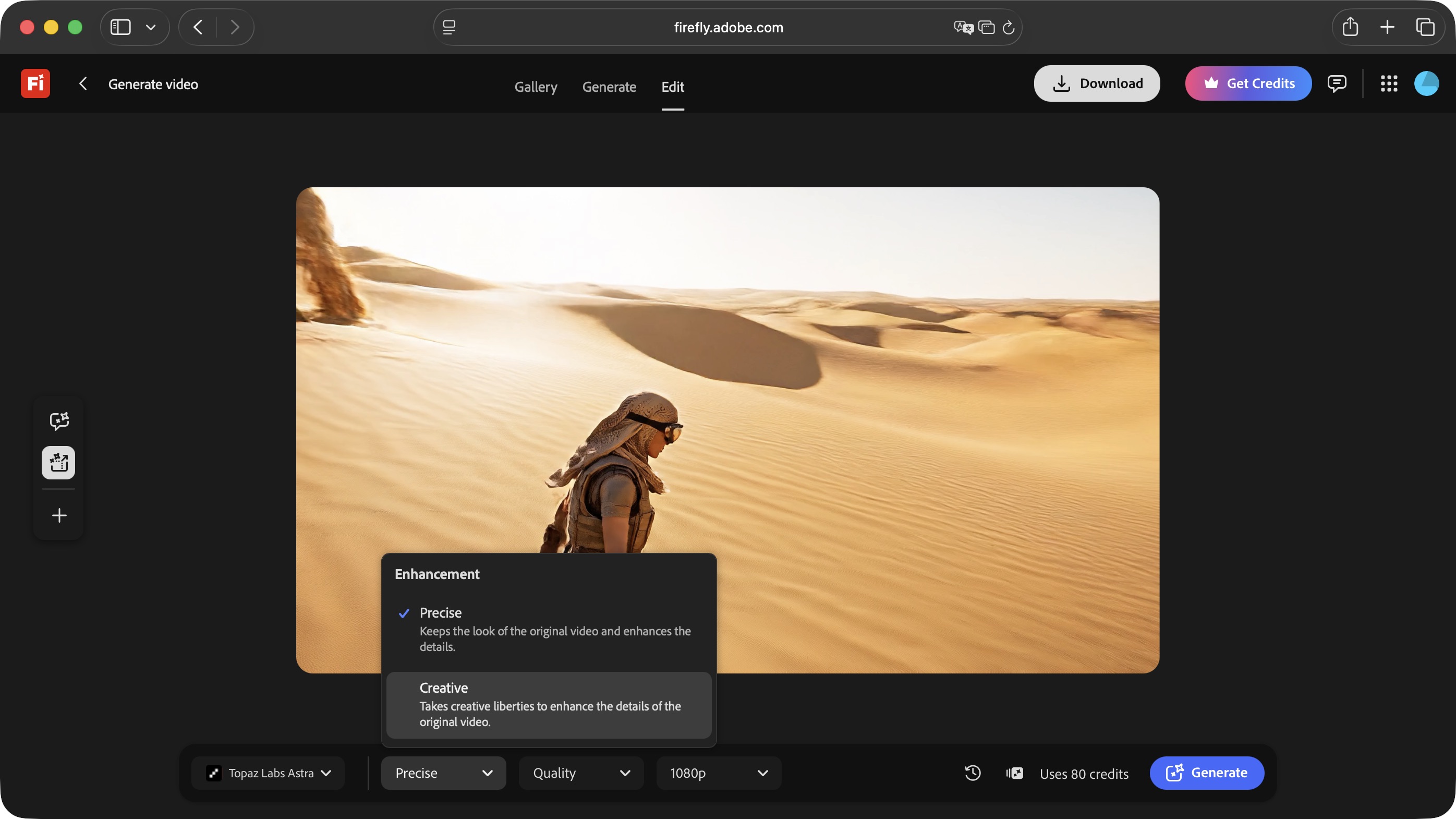Open the user profile avatar
The height and width of the screenshot is (819, 1456).
point(1426,83)
